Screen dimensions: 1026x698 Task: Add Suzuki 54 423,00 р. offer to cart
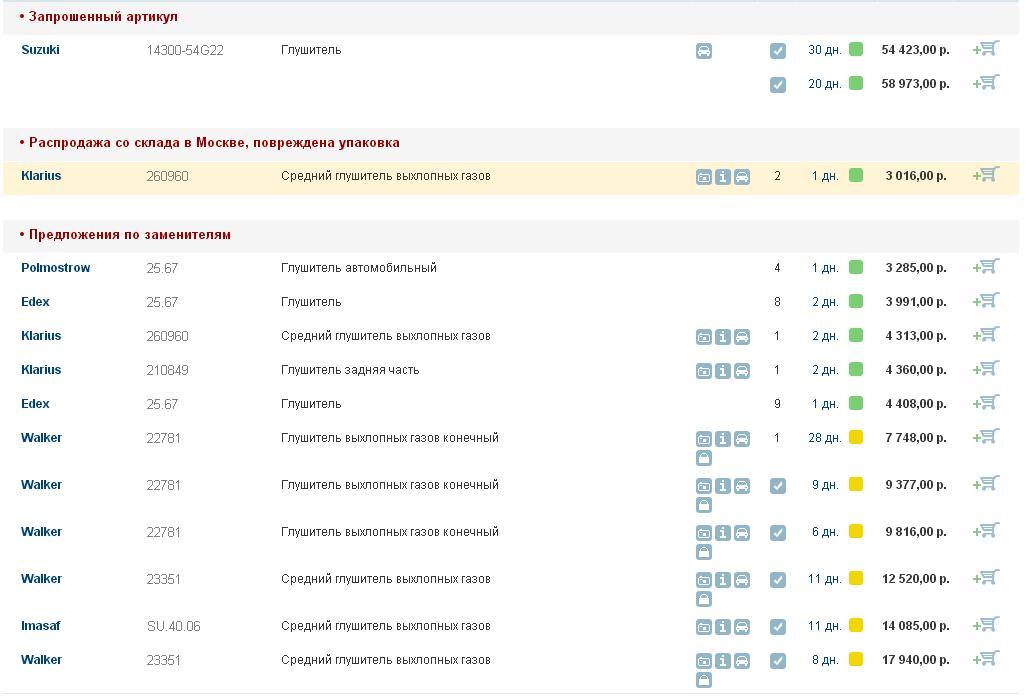[986, 49]
